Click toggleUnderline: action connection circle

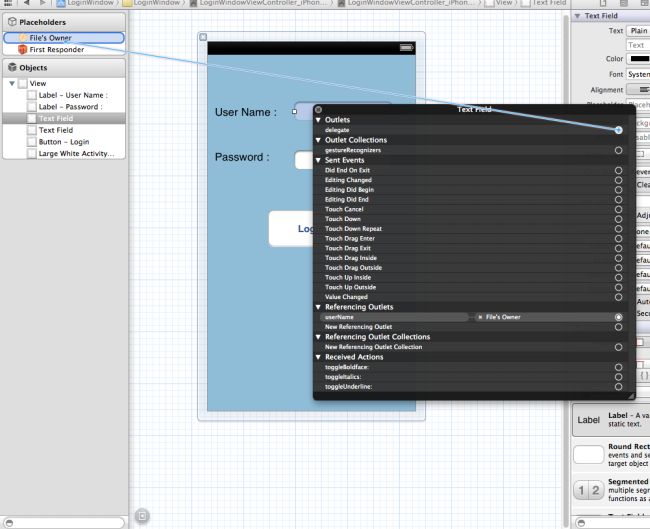(x=618, y=387)
